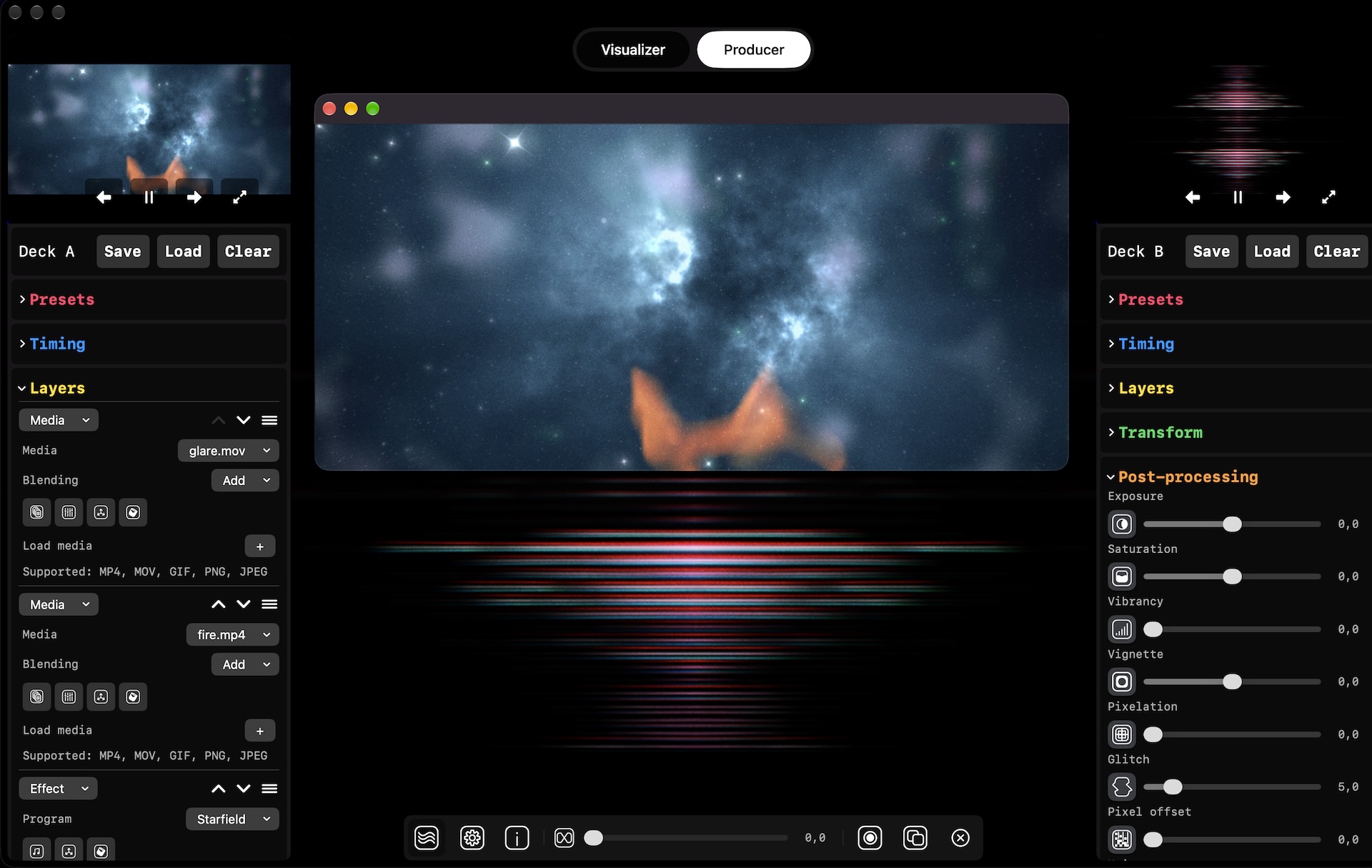The width and height of the screenshot is (1372, 868).
Task: Save the Deck A configuration
Action: click(x=123, y=251)
